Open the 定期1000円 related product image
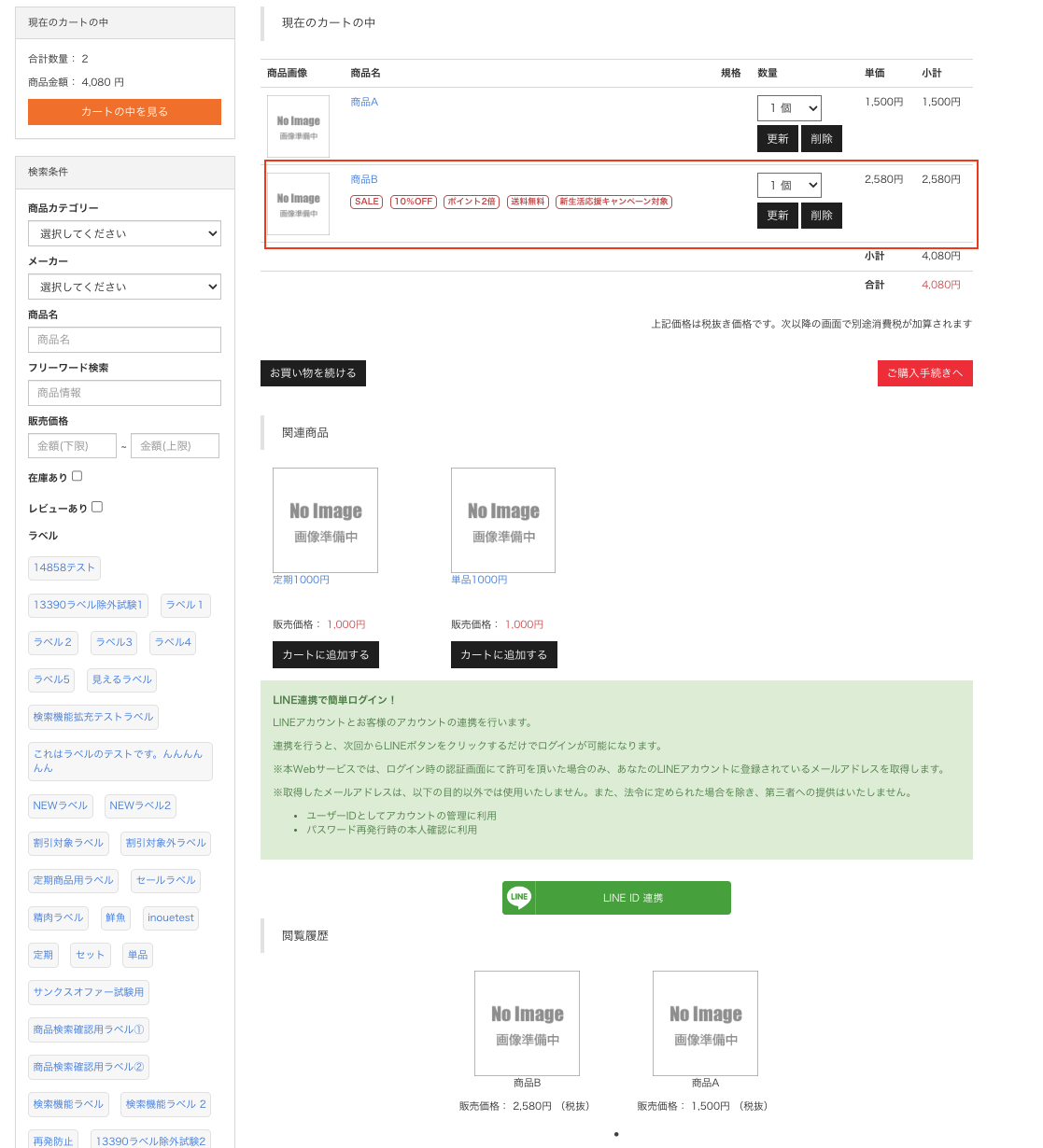Viewport: 1043px width, 1148px height. pos(325,520)
